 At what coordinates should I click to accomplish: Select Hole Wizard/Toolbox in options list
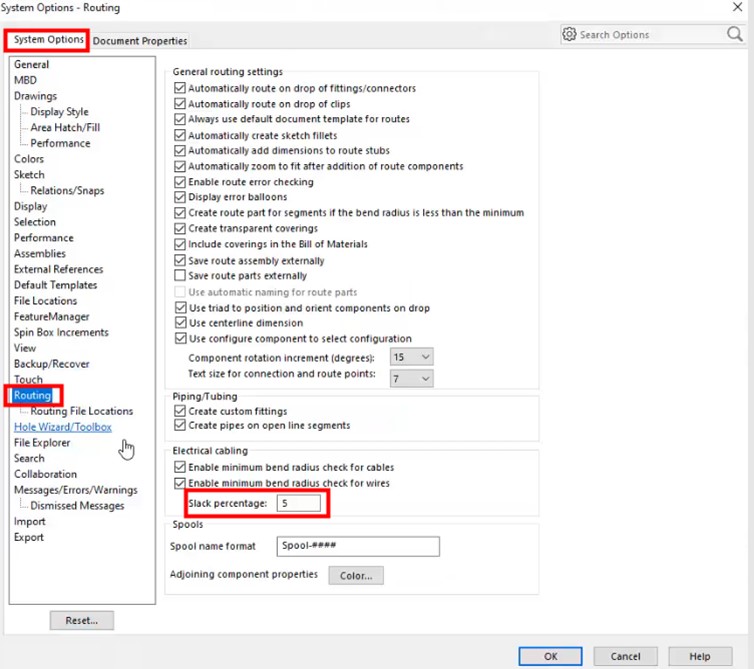point(62,427)
